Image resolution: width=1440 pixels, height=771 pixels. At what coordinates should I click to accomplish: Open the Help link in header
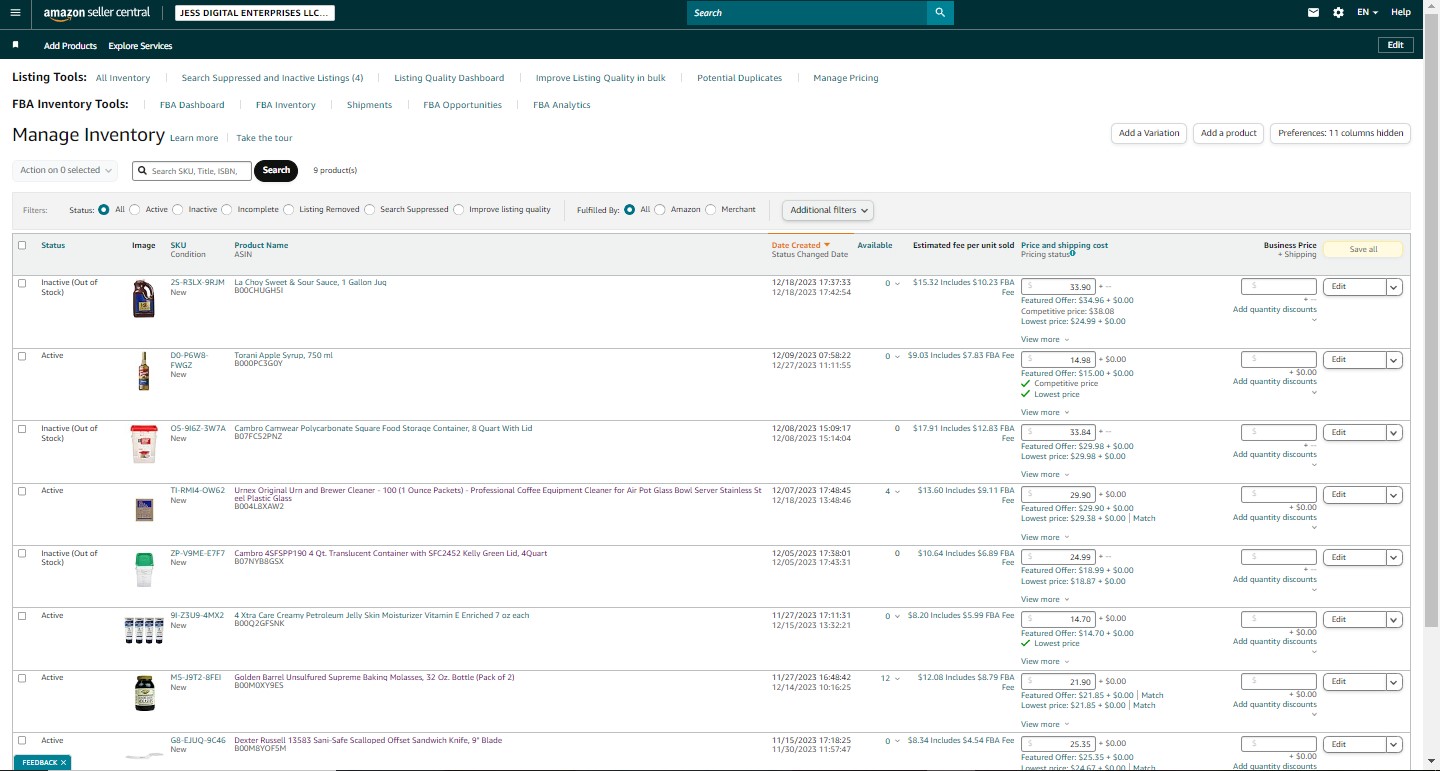pos(1401,13)
